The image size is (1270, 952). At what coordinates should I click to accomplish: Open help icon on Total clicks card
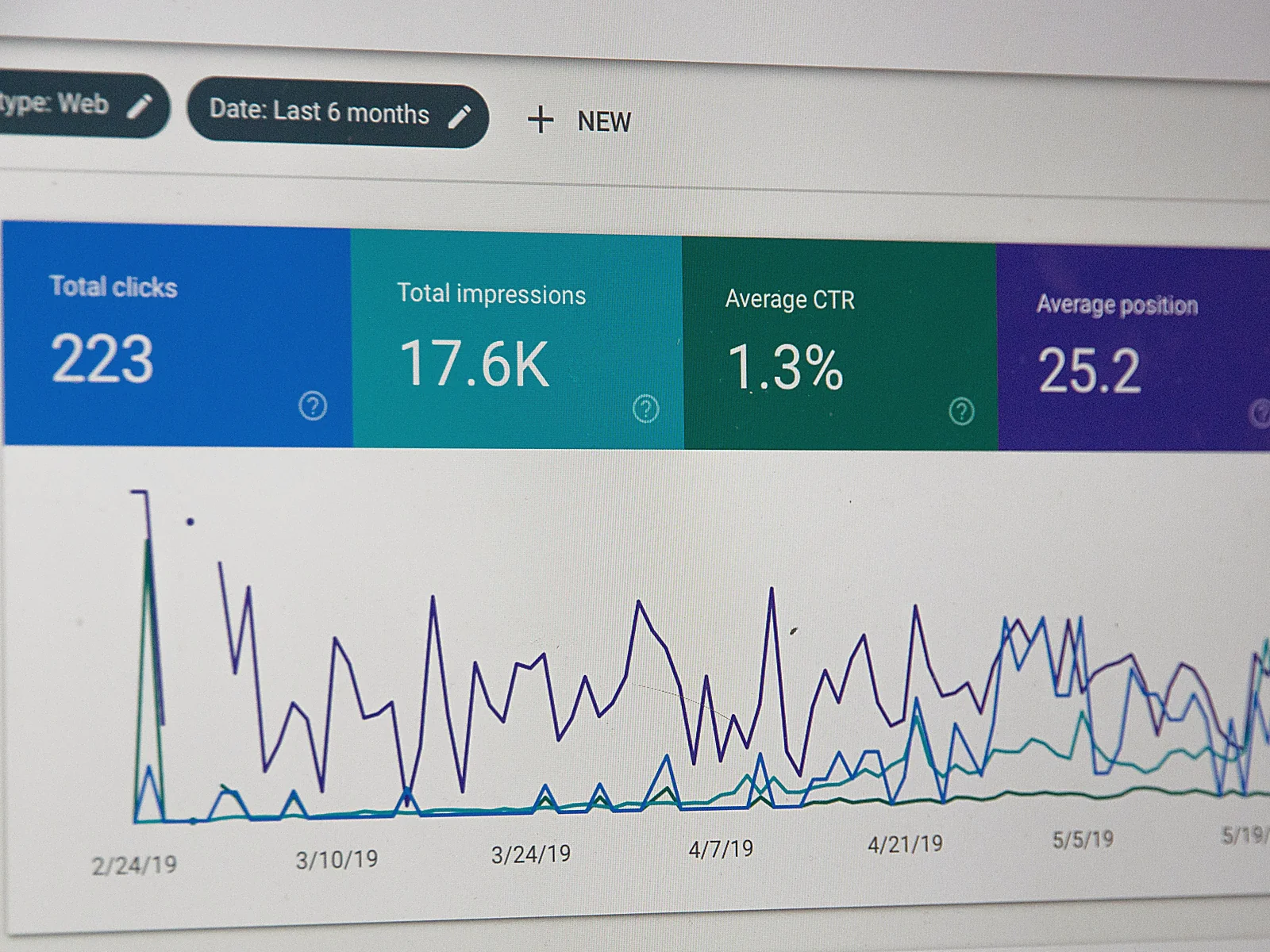pyautogui.click(x=313, y=405)
